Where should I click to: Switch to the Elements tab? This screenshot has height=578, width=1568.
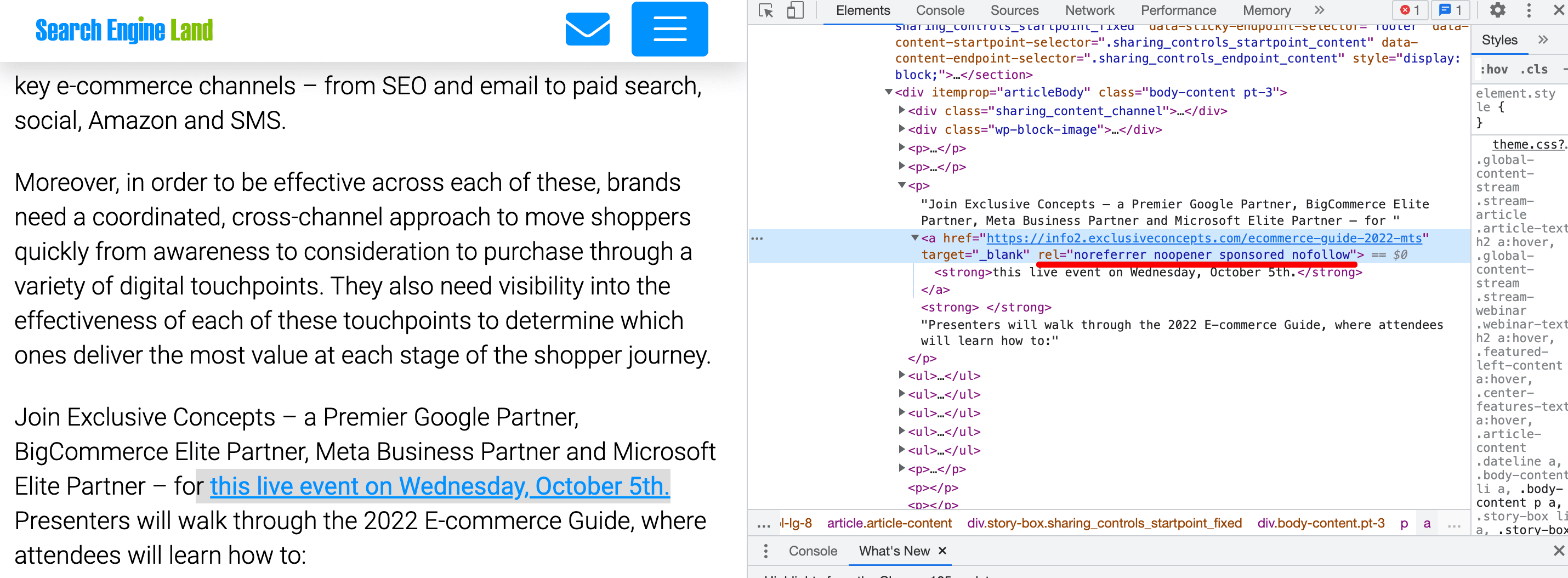tap(862, 10)
